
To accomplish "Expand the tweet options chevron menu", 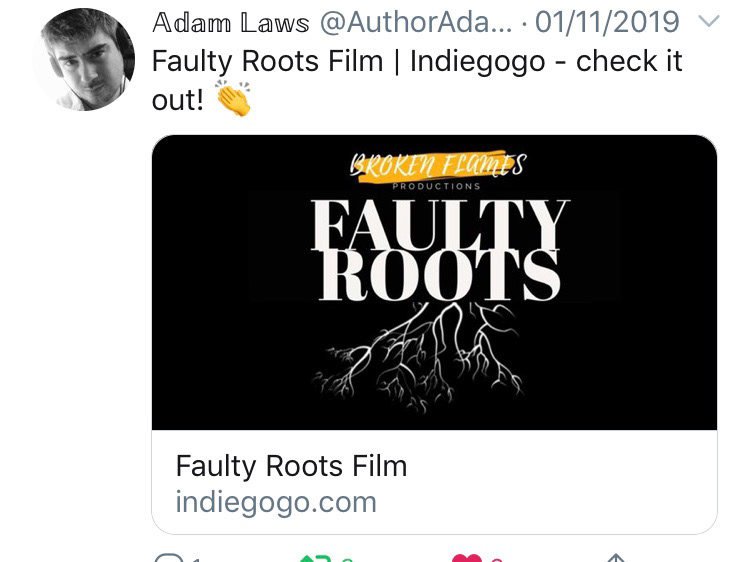I will pyautogui.click(x=709, y=22).
